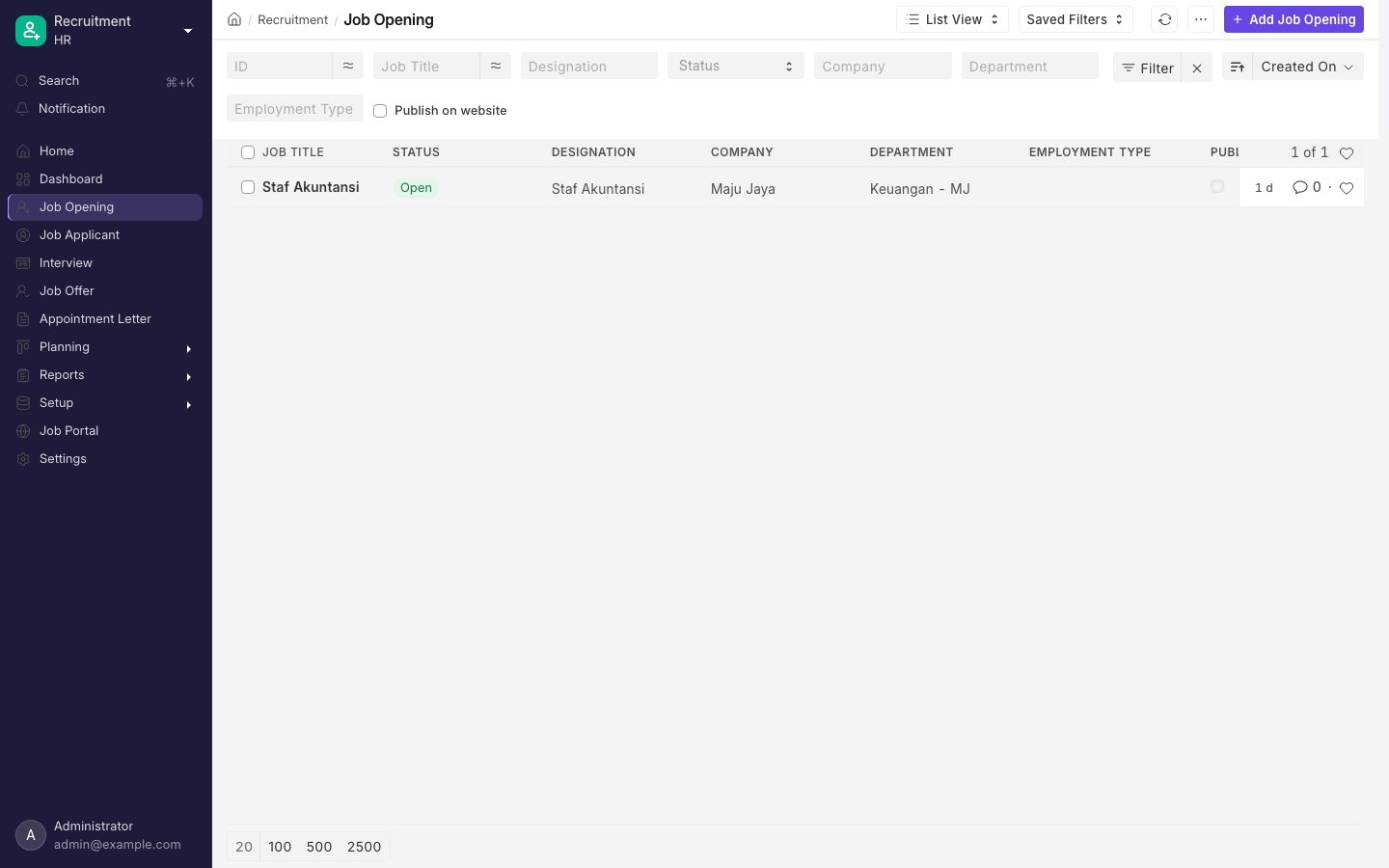Open Search in the sidebar
The width and height of the screenshot is (1389, 868).
(106, 81)
